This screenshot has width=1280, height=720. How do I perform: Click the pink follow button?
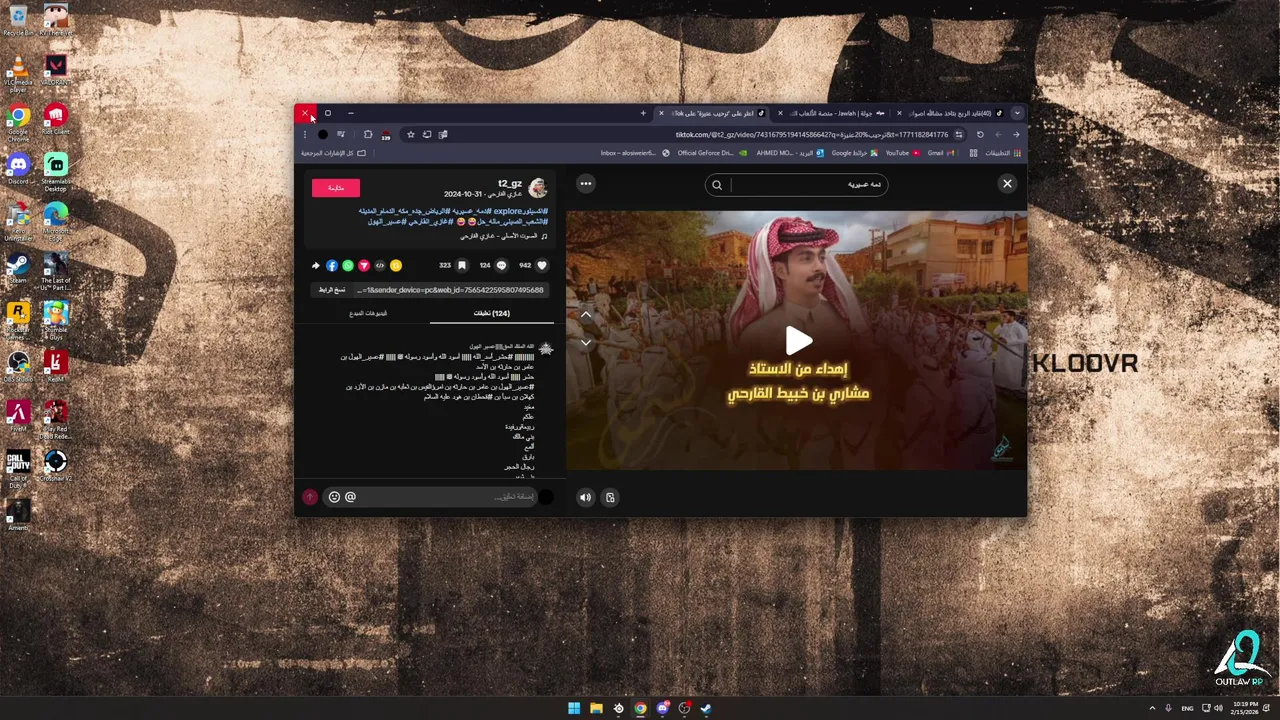[x=336, y=187]
